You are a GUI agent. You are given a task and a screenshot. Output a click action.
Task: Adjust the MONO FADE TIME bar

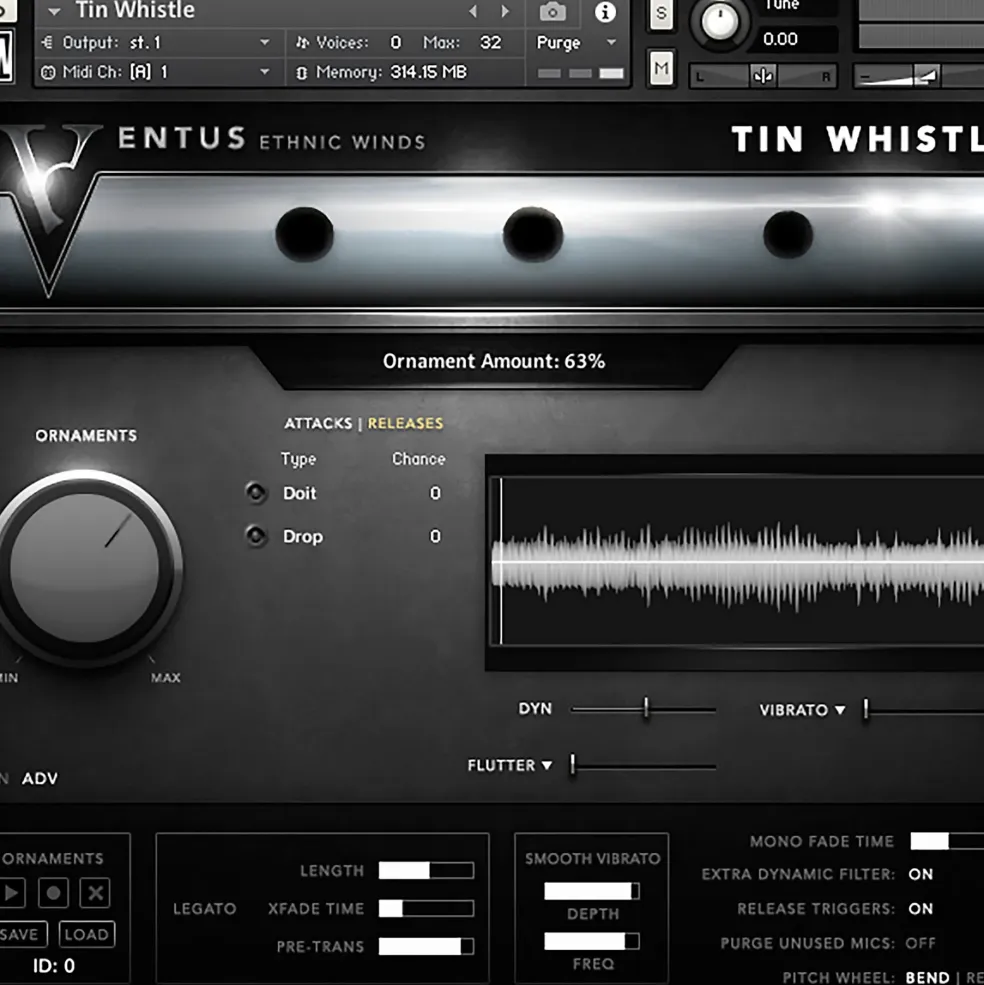coord(947,841)
